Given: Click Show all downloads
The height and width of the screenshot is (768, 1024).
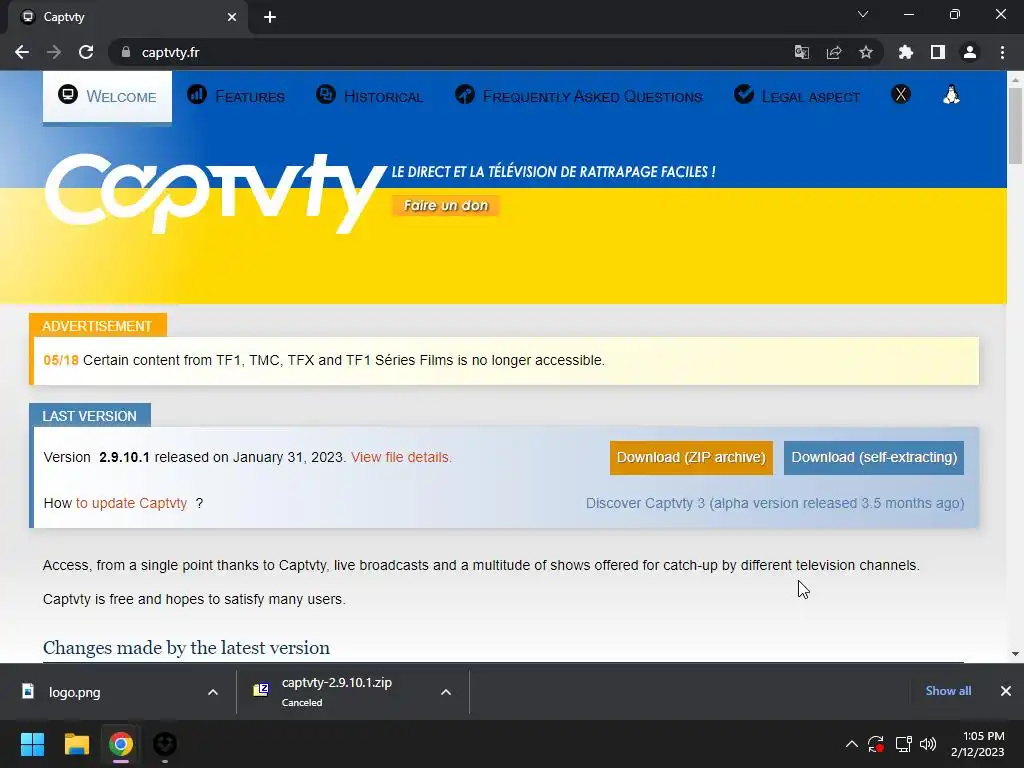Looking at the screenshot, I should coord(948,691).
